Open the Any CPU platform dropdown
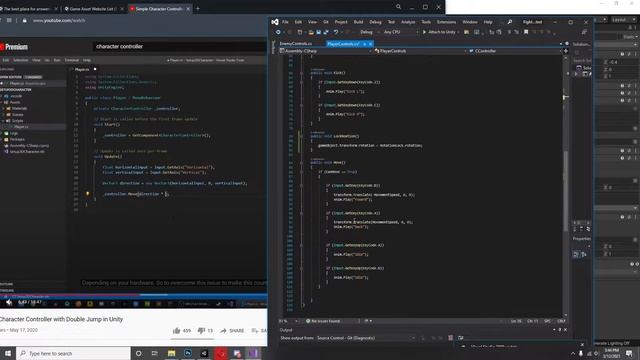 point(400,32)
